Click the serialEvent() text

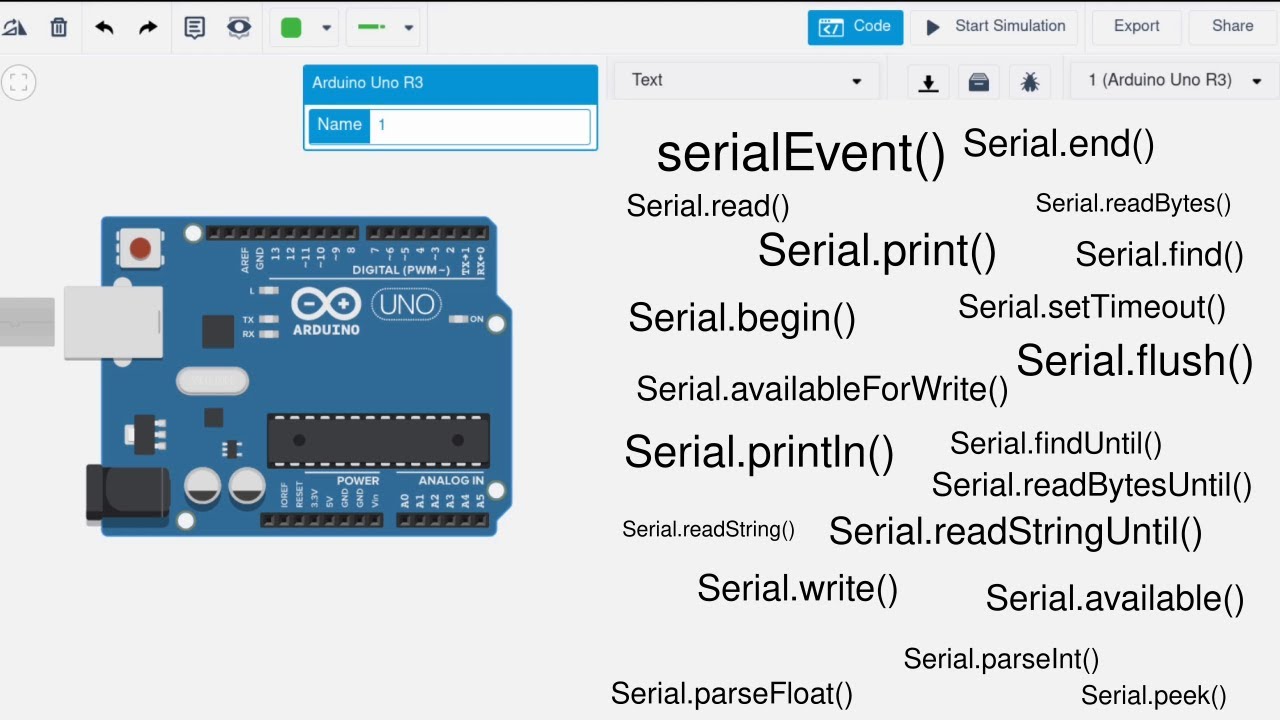[801, 153]
